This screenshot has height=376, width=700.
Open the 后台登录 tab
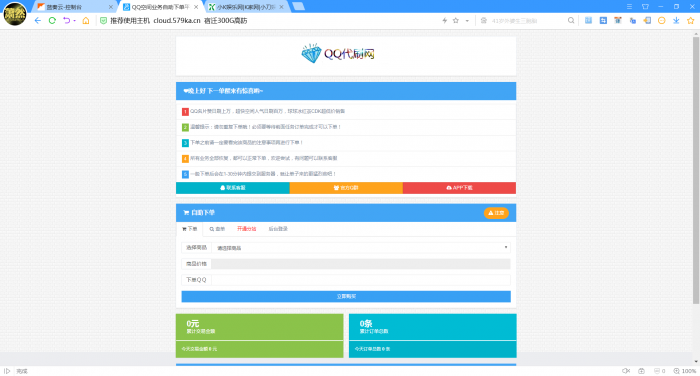(x=278, y=229)
